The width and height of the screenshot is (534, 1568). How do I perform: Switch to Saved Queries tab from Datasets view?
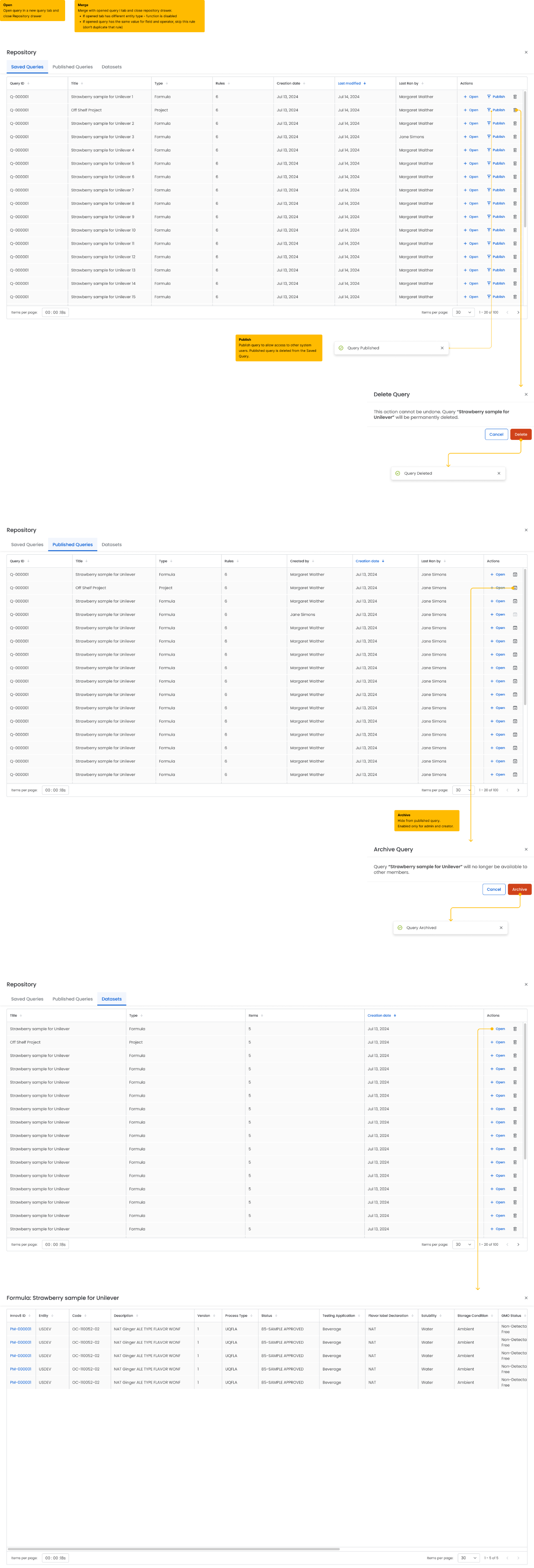(x=27, y=999)
